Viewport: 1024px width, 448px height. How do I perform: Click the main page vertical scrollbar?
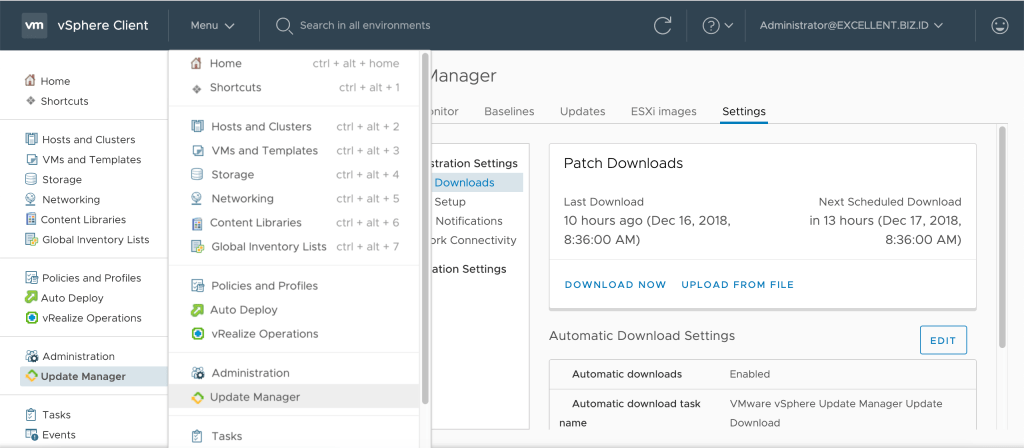pos(1002,238)
